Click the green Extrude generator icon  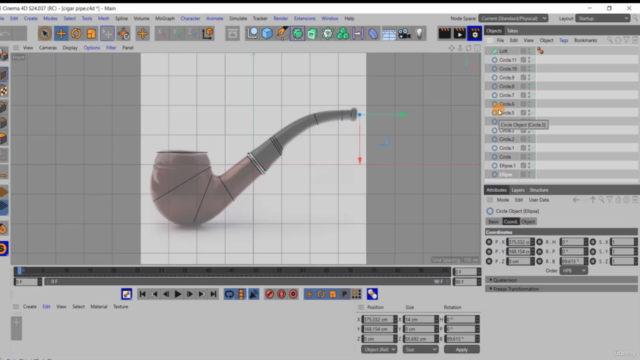(x=312, y=33)
